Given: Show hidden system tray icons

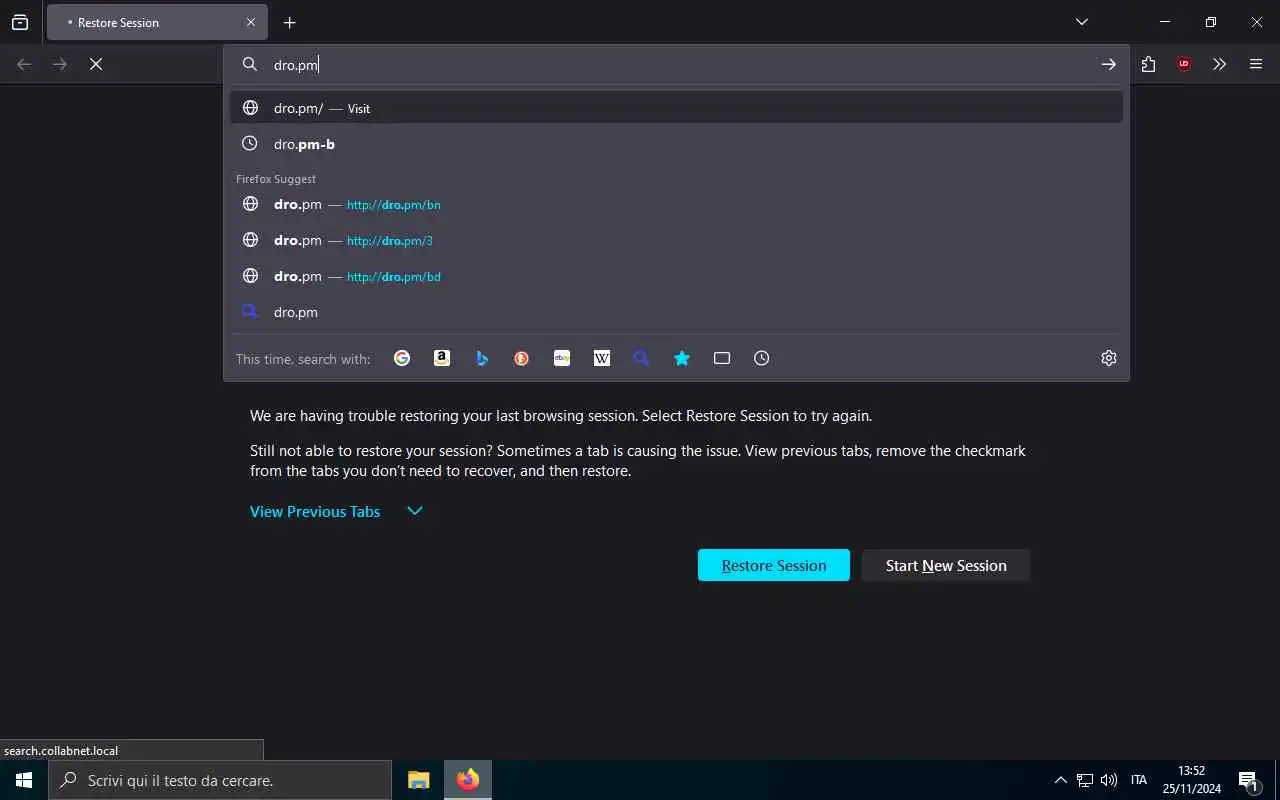Looking at the screenshot, I should coord(1061,780).
